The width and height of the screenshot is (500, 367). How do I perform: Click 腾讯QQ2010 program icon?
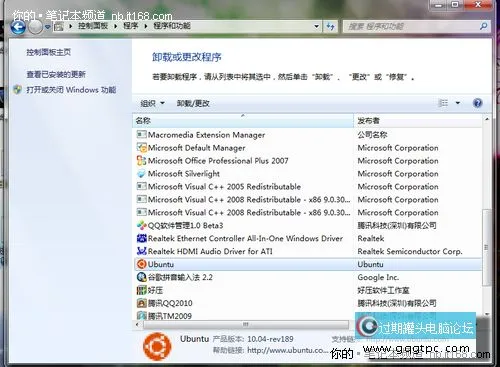pyautogui.click(x=141, y=303)
